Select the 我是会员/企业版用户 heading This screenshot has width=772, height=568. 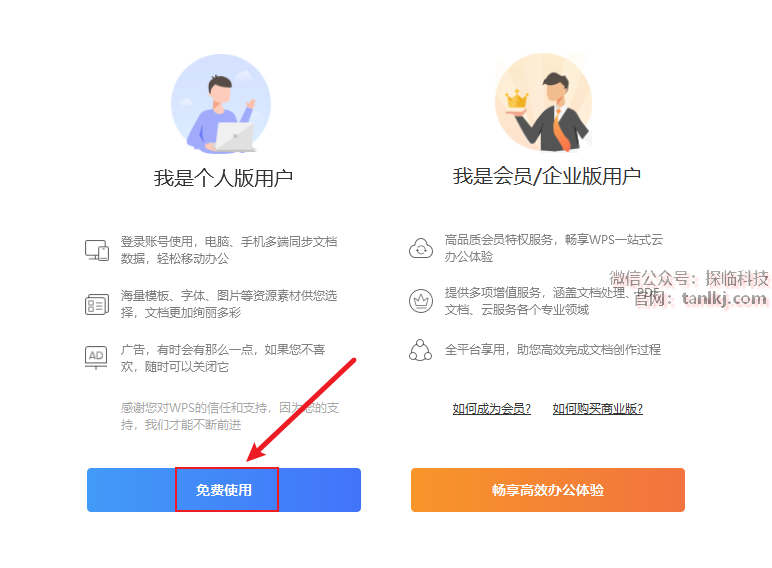[547, 176]
